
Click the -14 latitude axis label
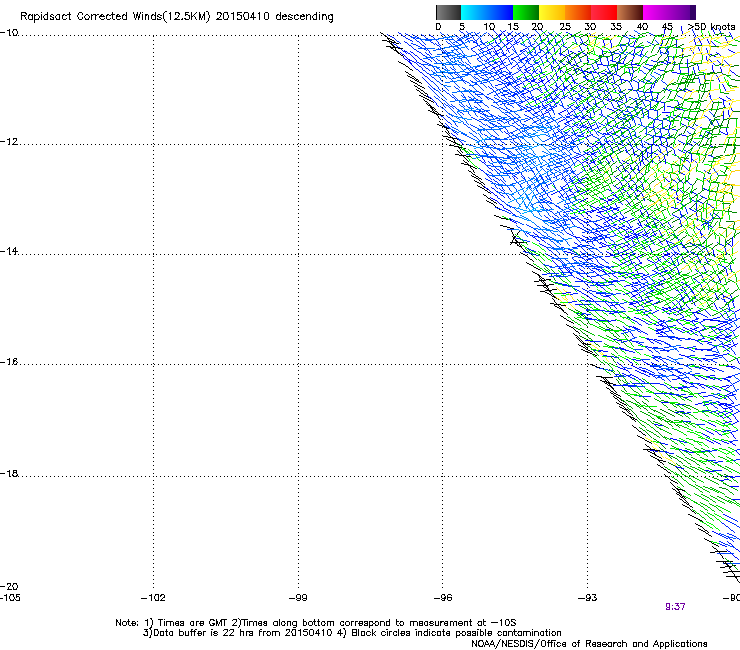9,252
